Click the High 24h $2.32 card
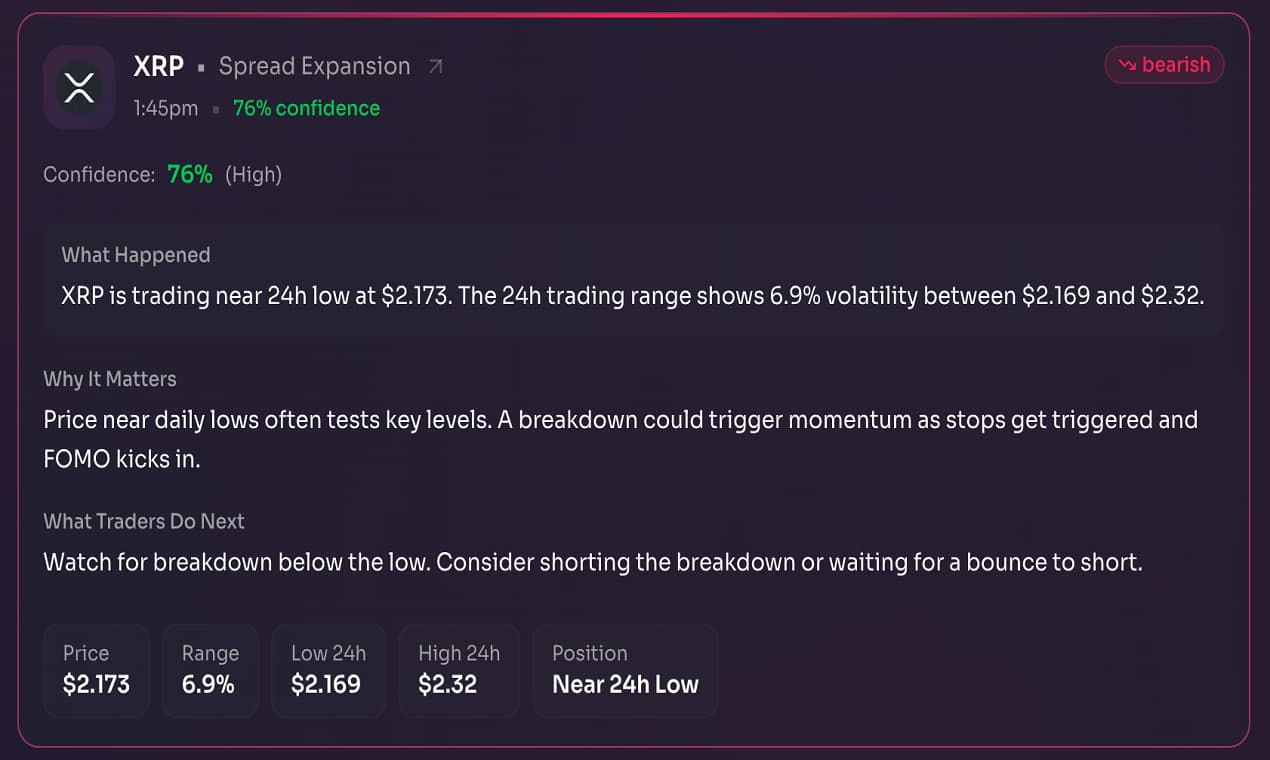 (x=458, y=670)
